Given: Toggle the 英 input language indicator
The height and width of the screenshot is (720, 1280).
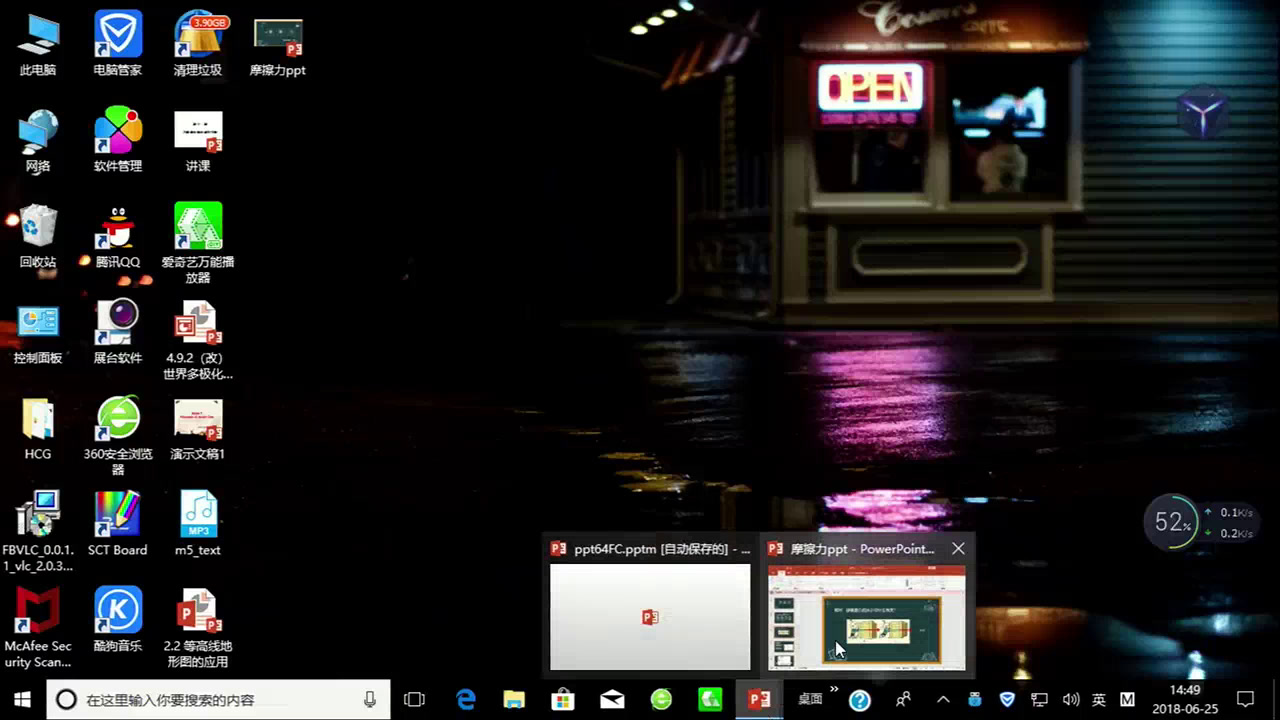Looking at the screenshot, I should pos(1099,699).
